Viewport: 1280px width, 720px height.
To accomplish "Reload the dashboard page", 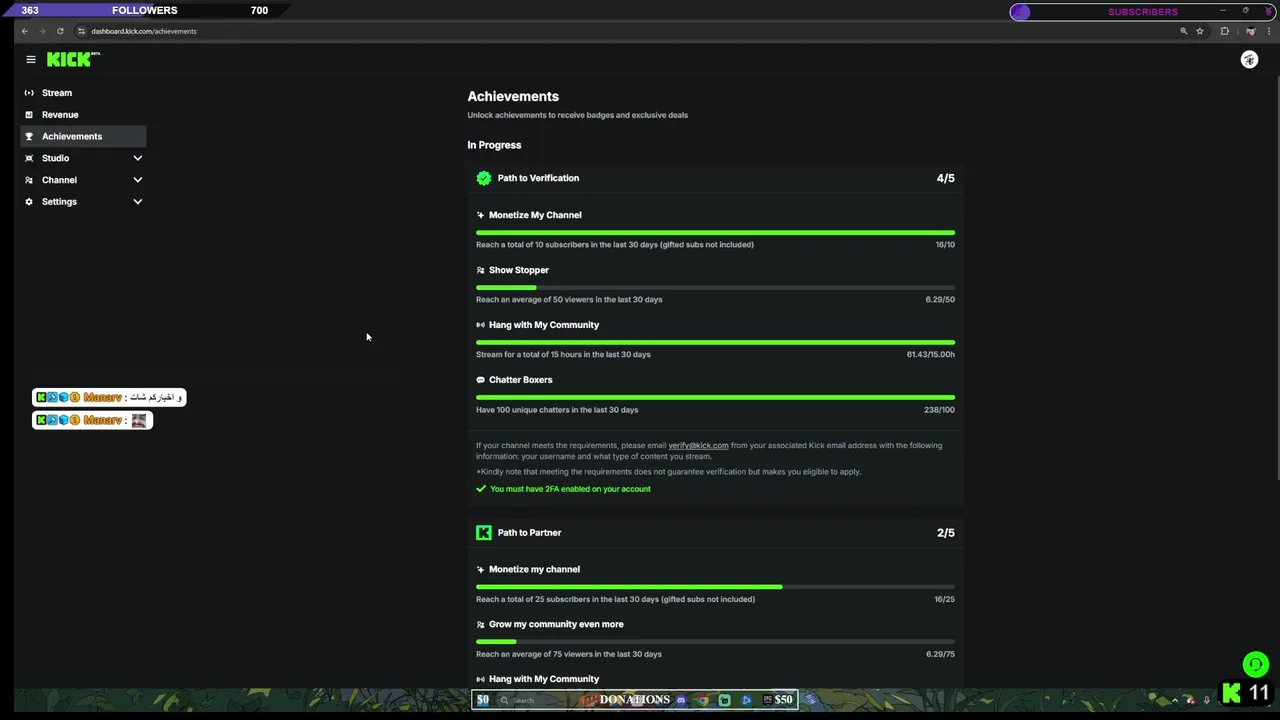I will click(x=60, y=31).
